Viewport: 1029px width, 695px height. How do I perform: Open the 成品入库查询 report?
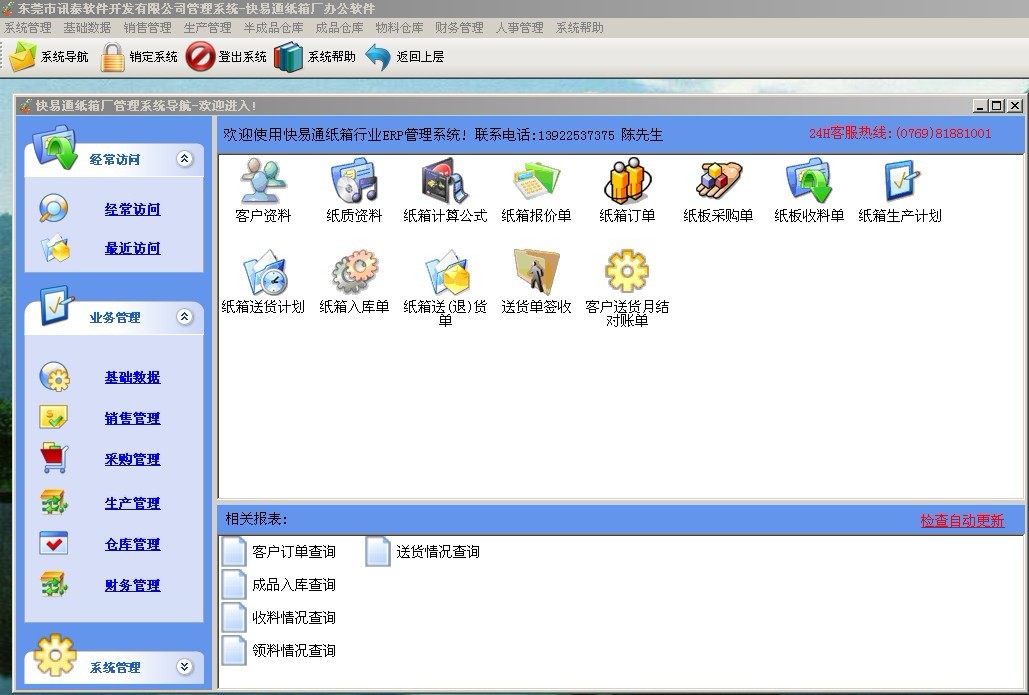[279, 584]
